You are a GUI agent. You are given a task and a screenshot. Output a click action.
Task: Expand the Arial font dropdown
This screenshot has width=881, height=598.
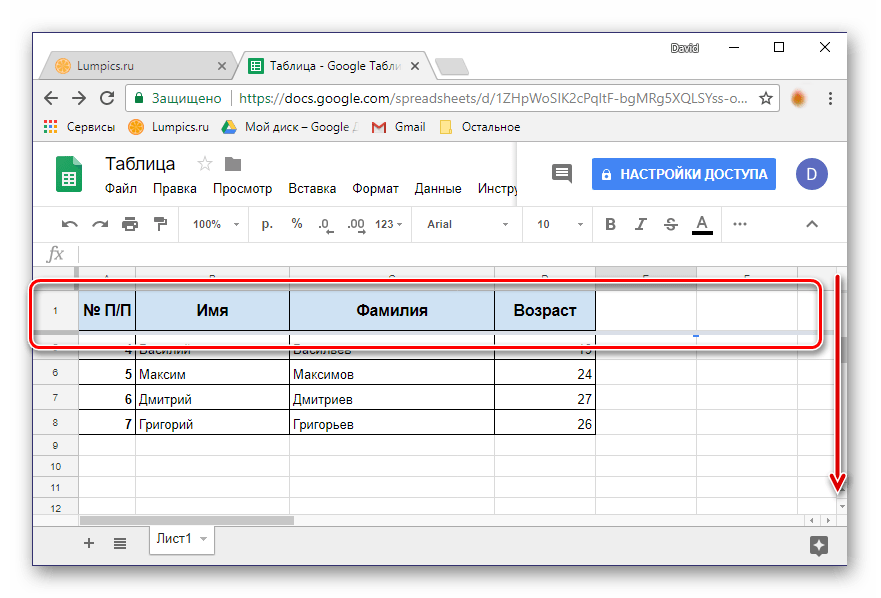467,224
